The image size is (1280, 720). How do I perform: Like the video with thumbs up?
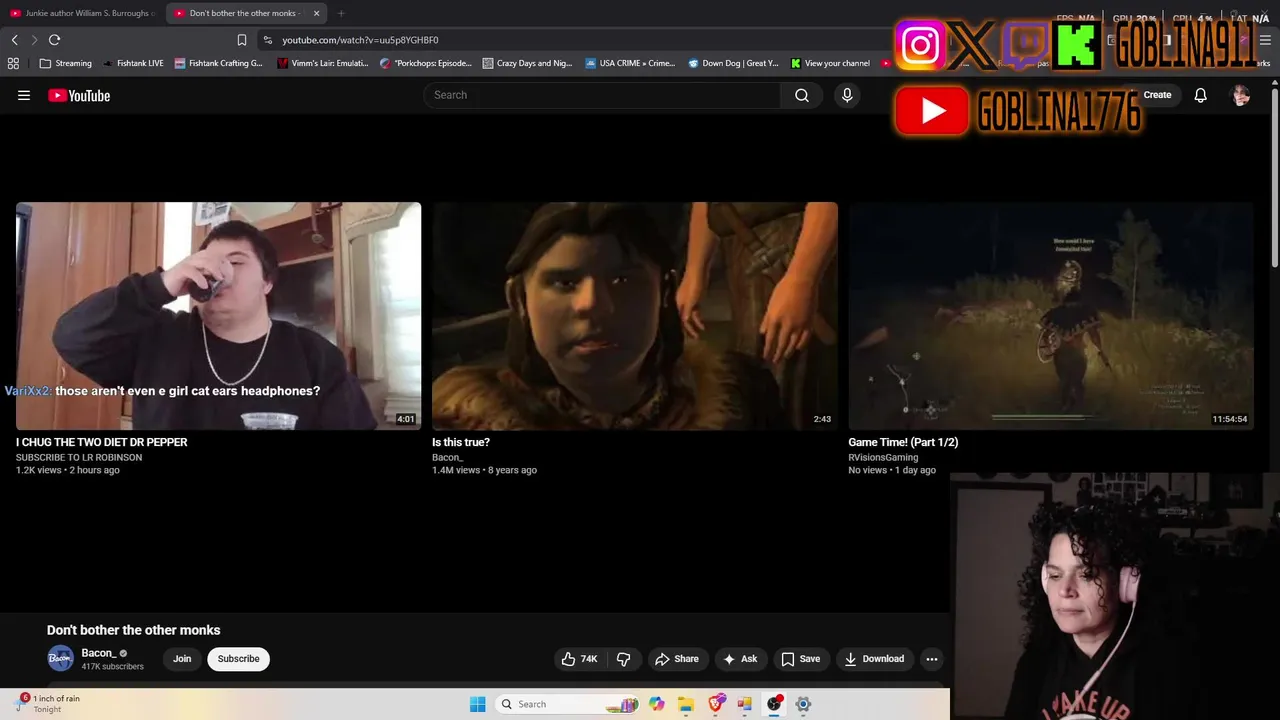pyautogui.click(x=580, y=659)
